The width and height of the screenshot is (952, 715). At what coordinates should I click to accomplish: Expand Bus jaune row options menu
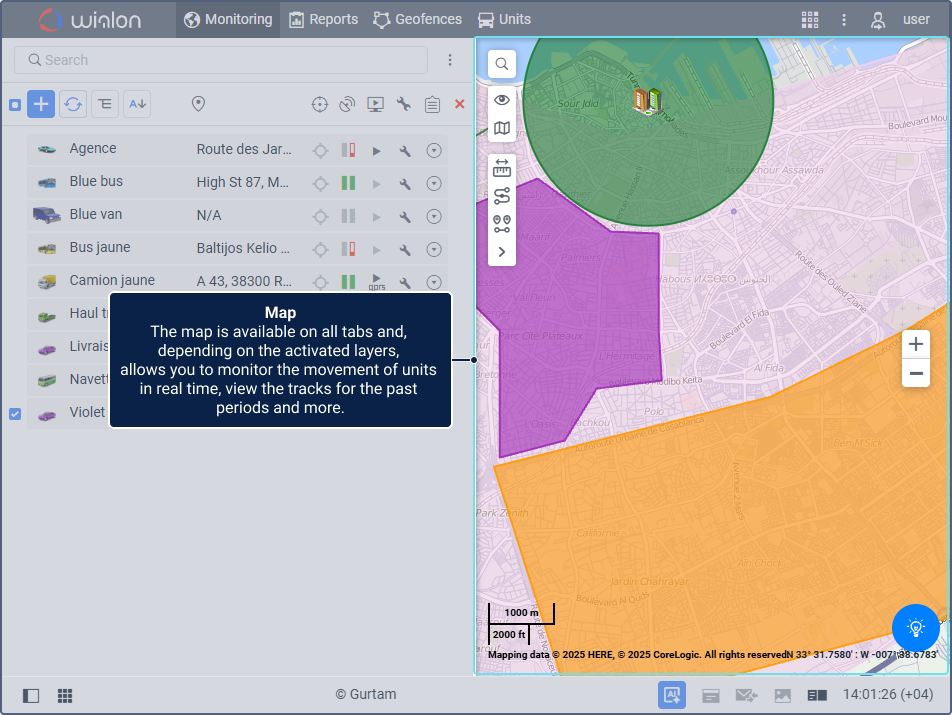click(x=434, y=249)
